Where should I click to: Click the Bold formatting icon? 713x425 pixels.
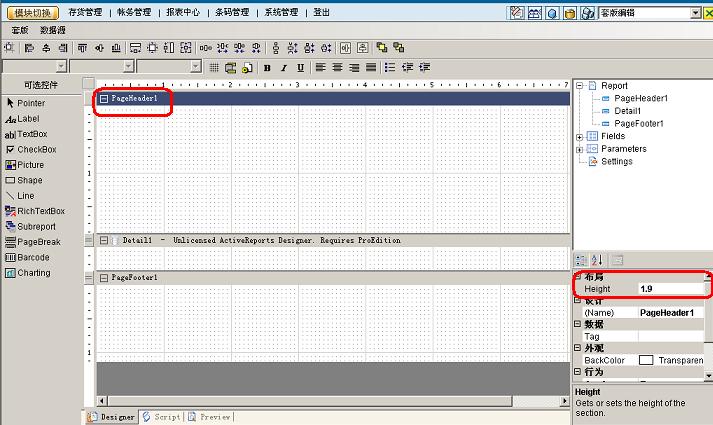[268, 67]
